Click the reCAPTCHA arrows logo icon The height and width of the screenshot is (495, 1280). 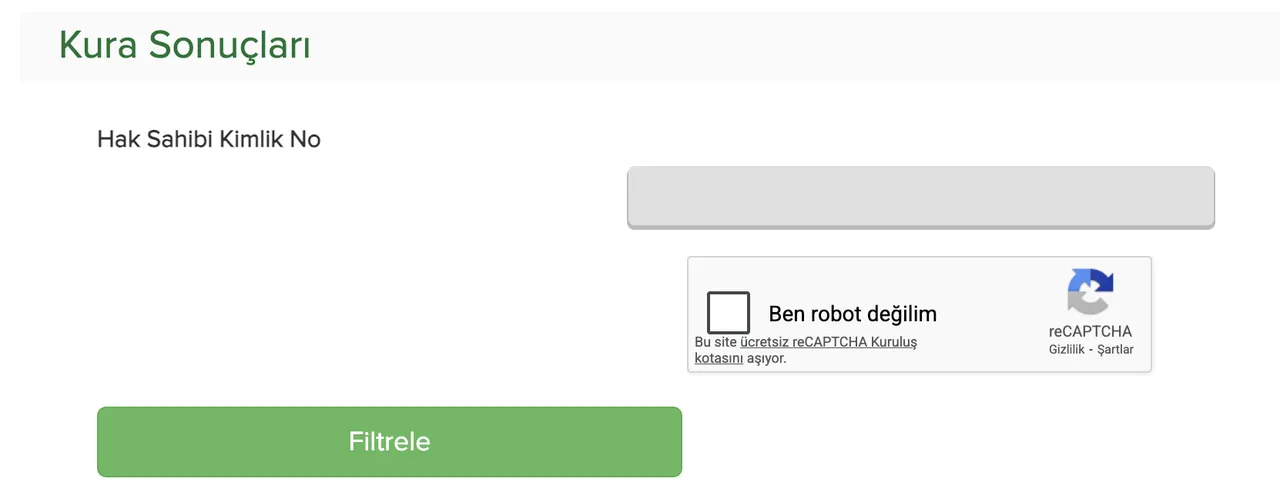1090,291
